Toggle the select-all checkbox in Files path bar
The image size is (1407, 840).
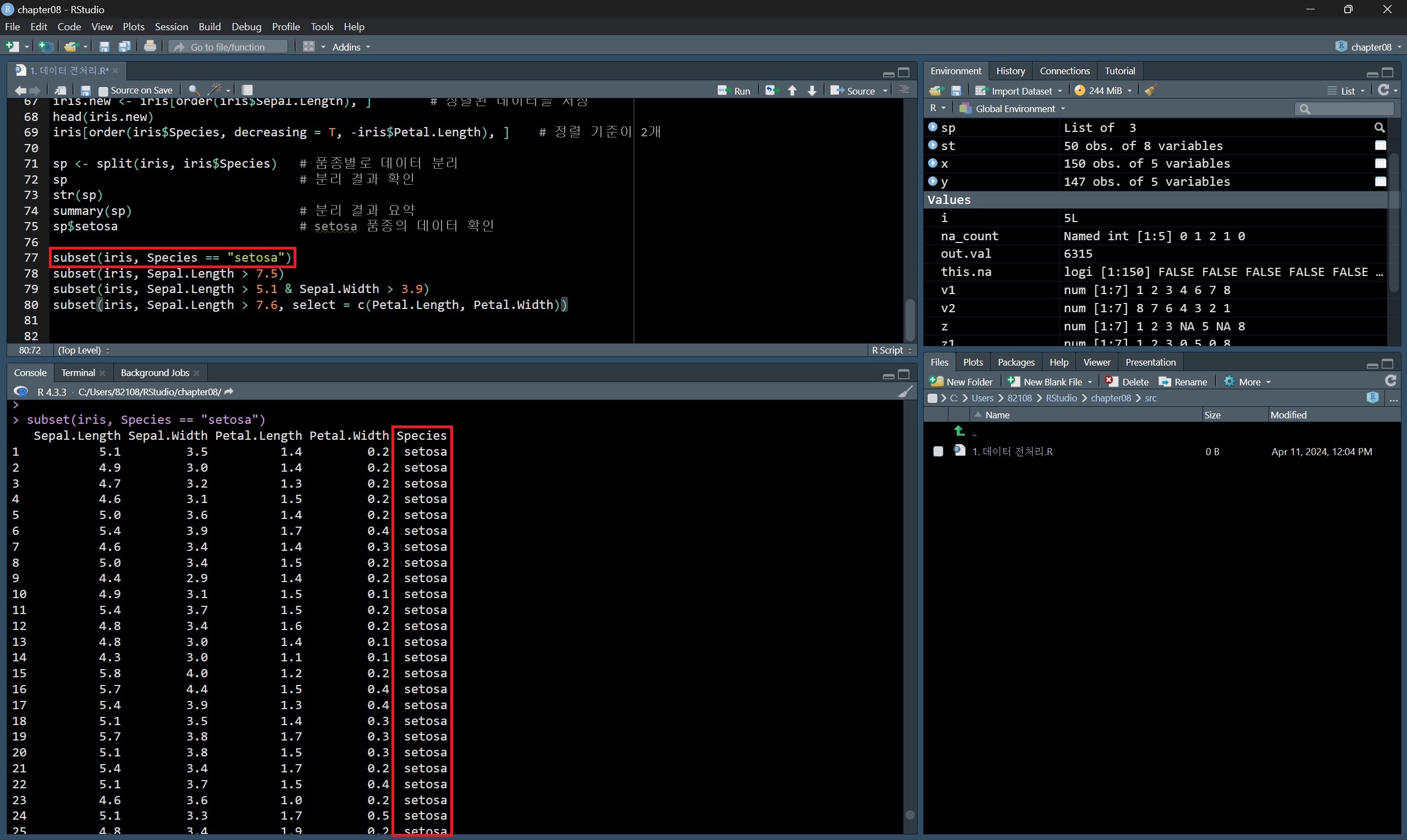(x=932, y=398)
